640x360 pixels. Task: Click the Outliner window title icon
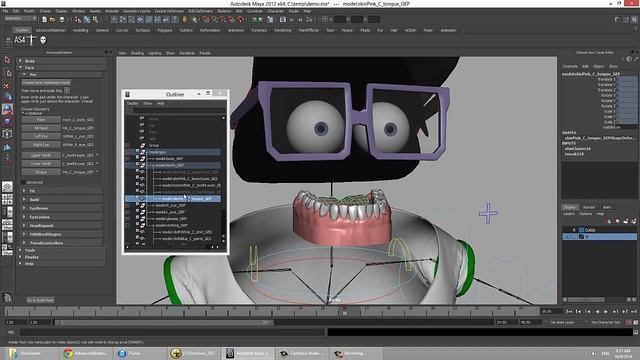127,94
